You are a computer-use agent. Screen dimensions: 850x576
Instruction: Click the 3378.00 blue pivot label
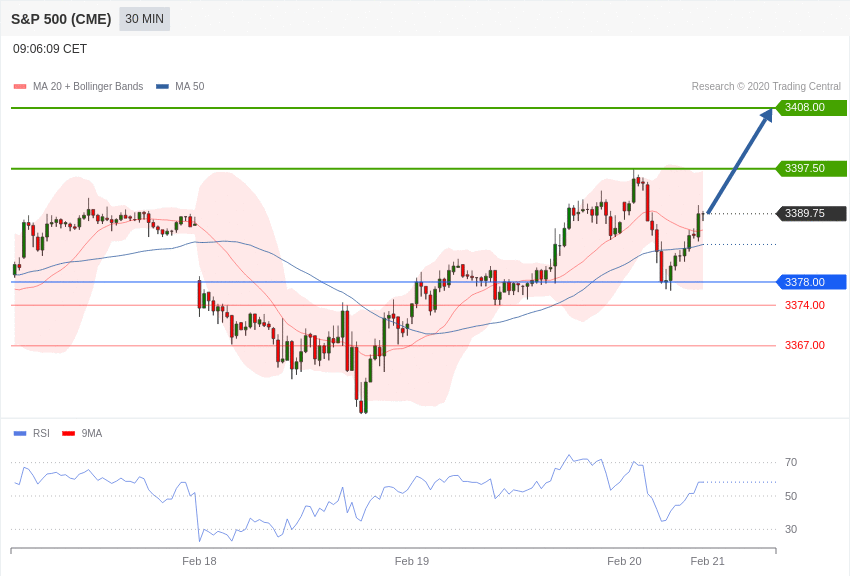coord(812,282)
